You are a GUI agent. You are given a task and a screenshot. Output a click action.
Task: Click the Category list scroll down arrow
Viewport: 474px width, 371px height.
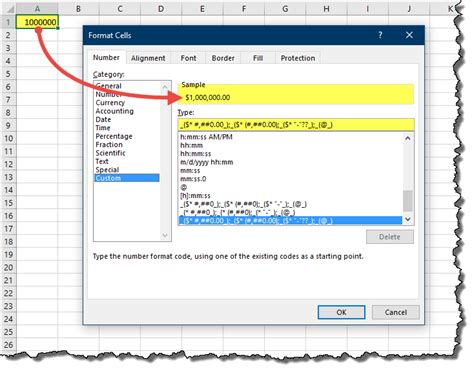pos(165,235)
